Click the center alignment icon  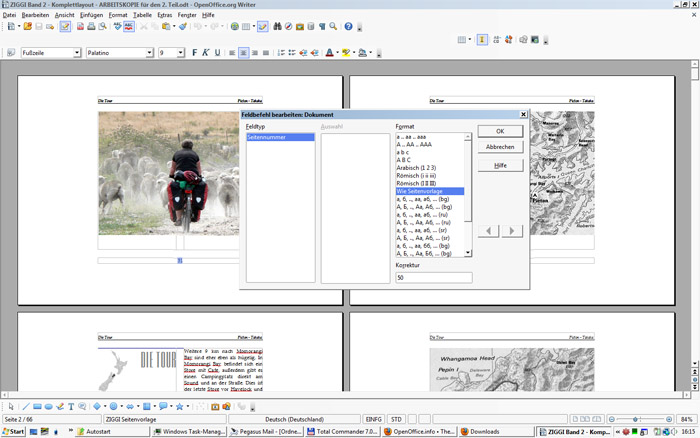coord(243,52)
